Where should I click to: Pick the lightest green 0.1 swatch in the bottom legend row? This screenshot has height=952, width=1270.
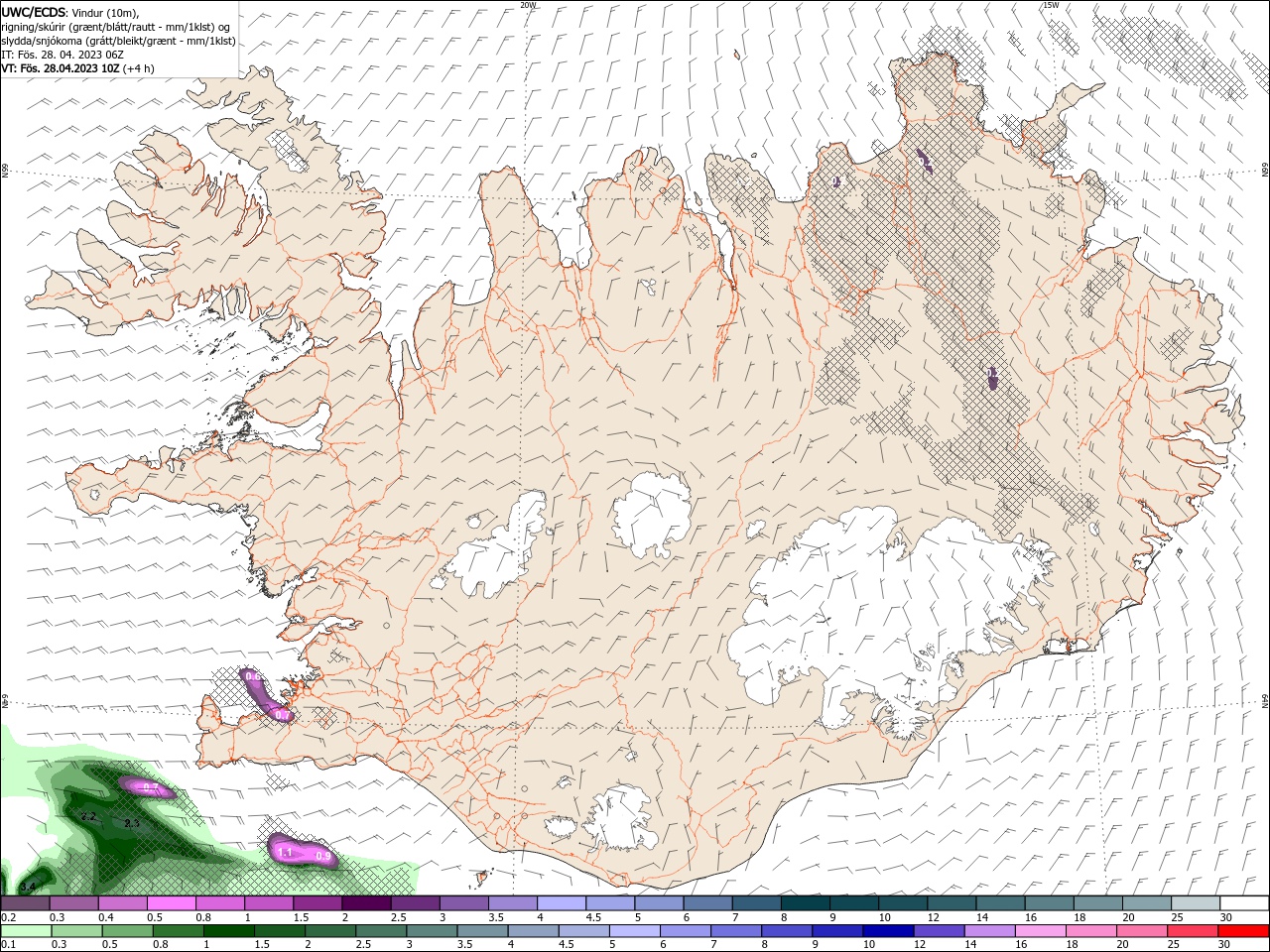click(28, 931)
